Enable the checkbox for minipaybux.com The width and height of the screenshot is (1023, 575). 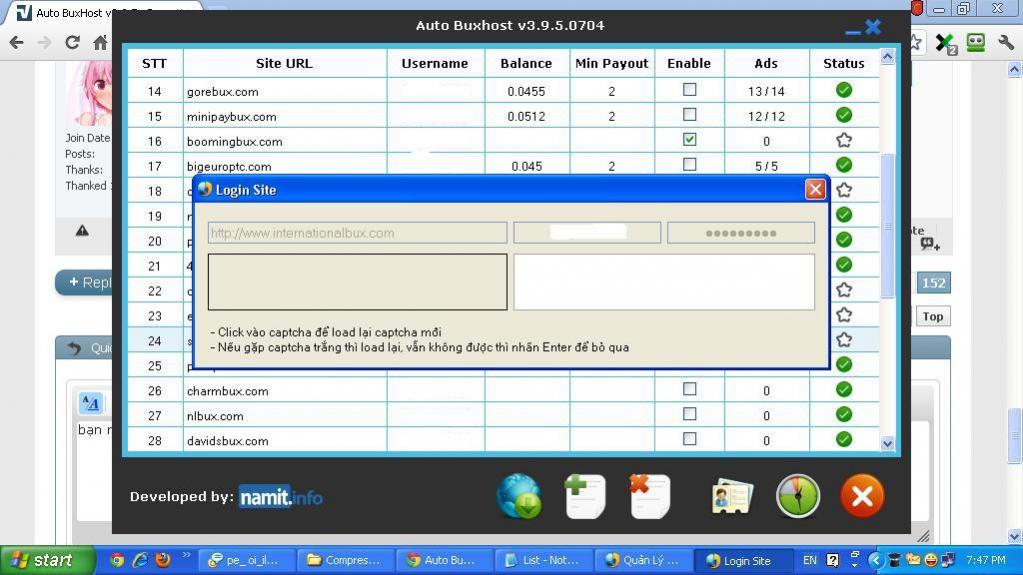click(689, 114)
